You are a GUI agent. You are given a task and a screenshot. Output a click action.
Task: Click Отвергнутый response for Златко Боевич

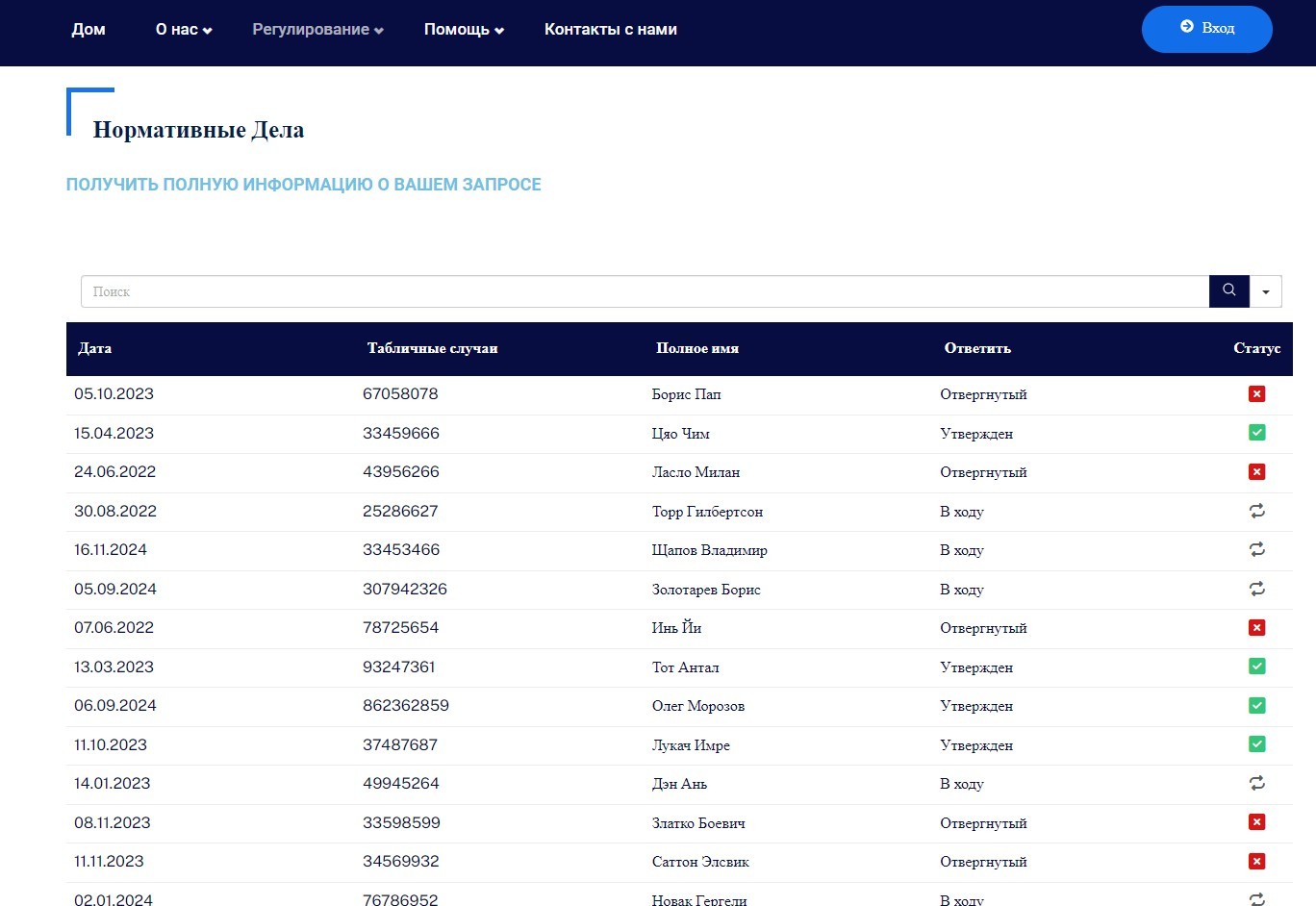coord(983,823)
